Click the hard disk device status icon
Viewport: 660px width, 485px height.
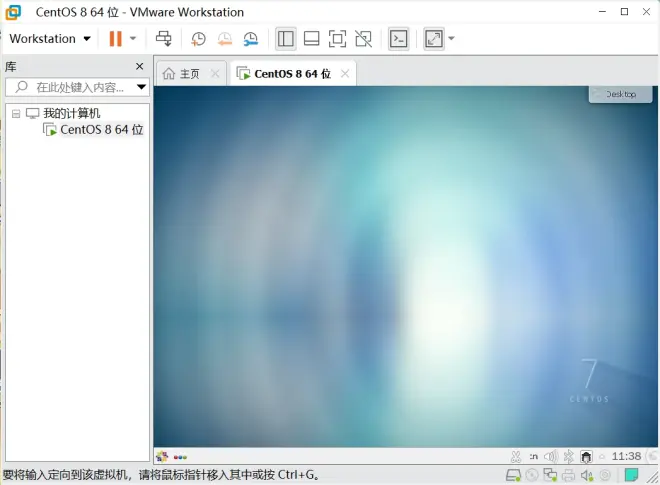tap(513, 475)
